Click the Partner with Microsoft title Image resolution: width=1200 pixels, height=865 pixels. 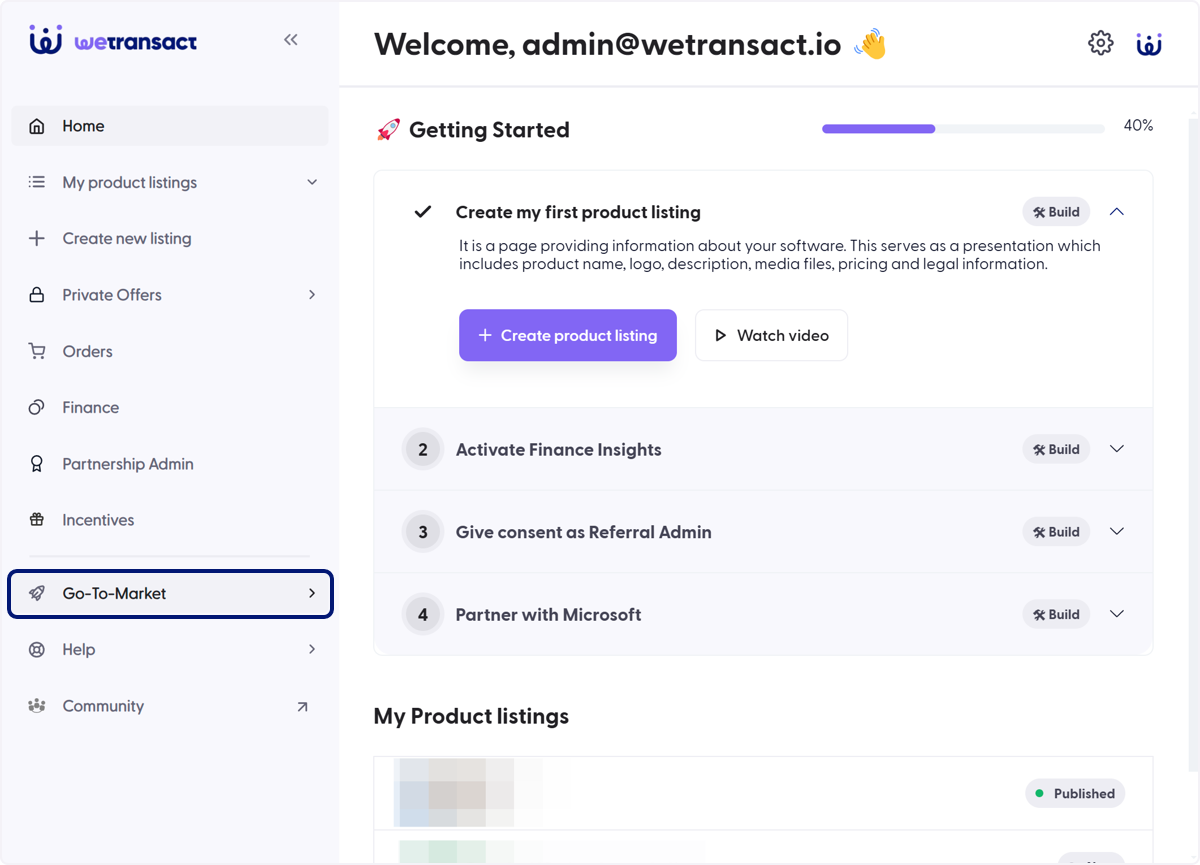click(x=548, y=614)
